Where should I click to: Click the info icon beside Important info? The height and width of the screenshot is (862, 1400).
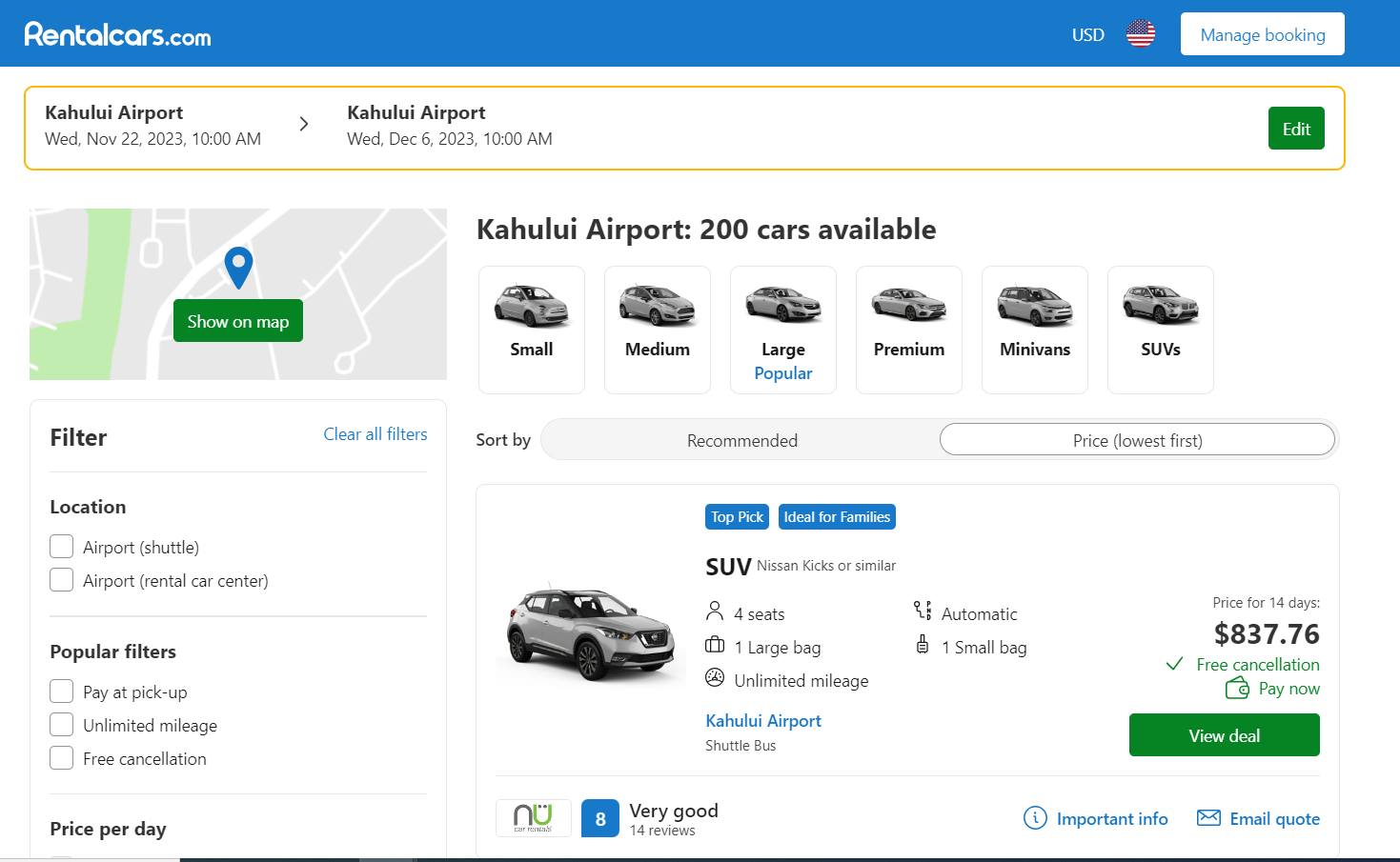pos(1035,818)
